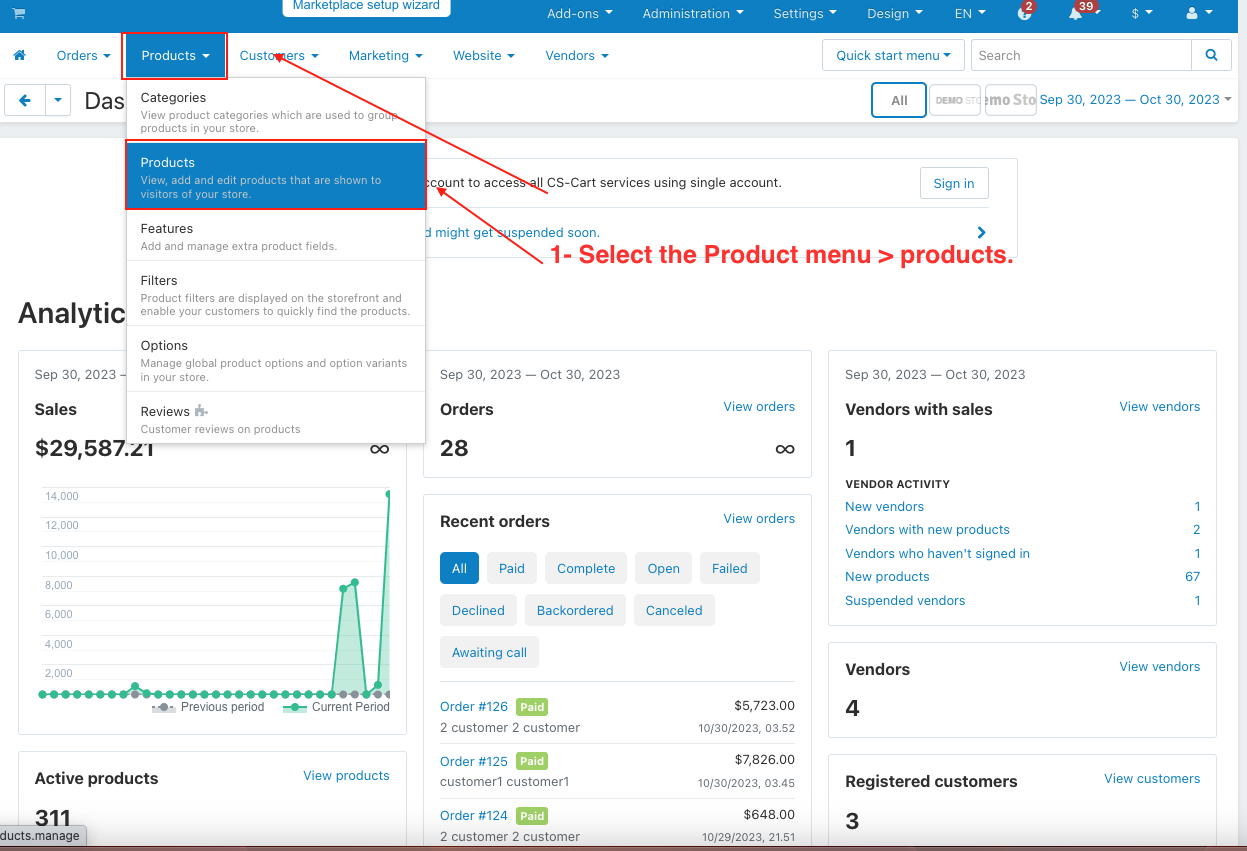Open the help center icon with badge 2
This screenshot has height=851, width=1247.
coord(1024,13)
